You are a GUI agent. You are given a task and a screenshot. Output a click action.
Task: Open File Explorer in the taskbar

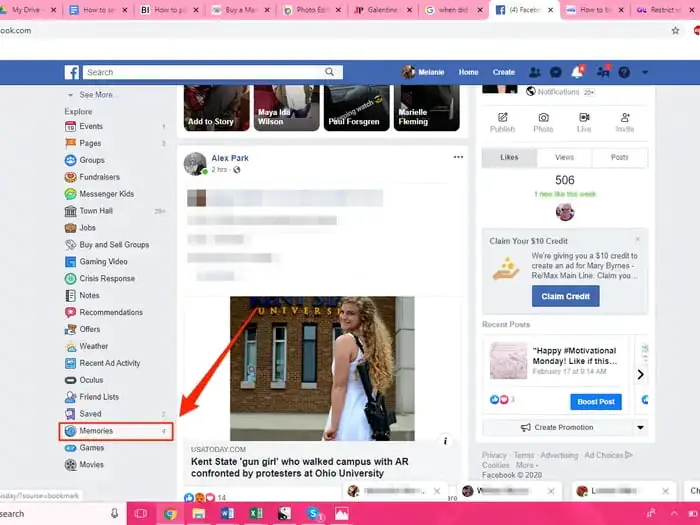pos(199,514)
